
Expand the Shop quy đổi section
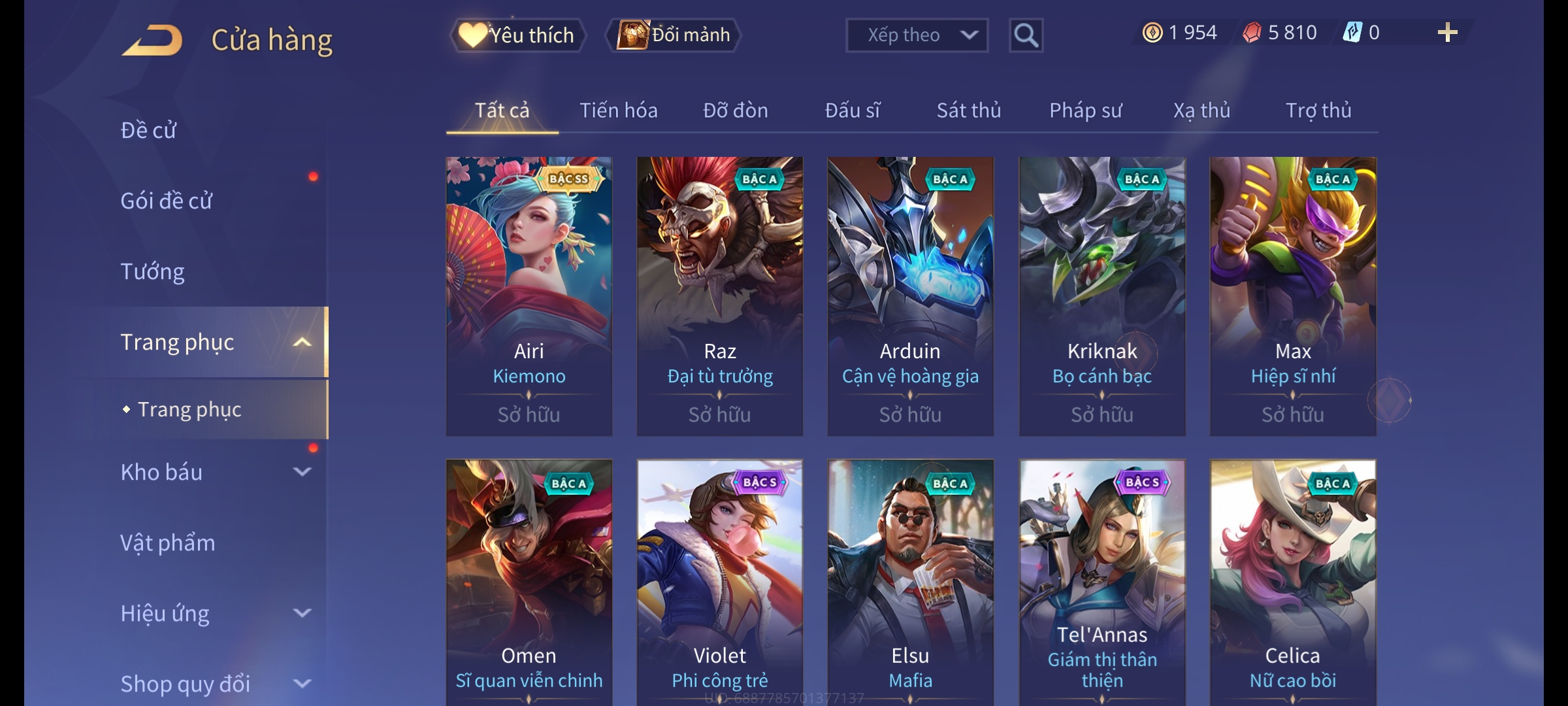302,683
